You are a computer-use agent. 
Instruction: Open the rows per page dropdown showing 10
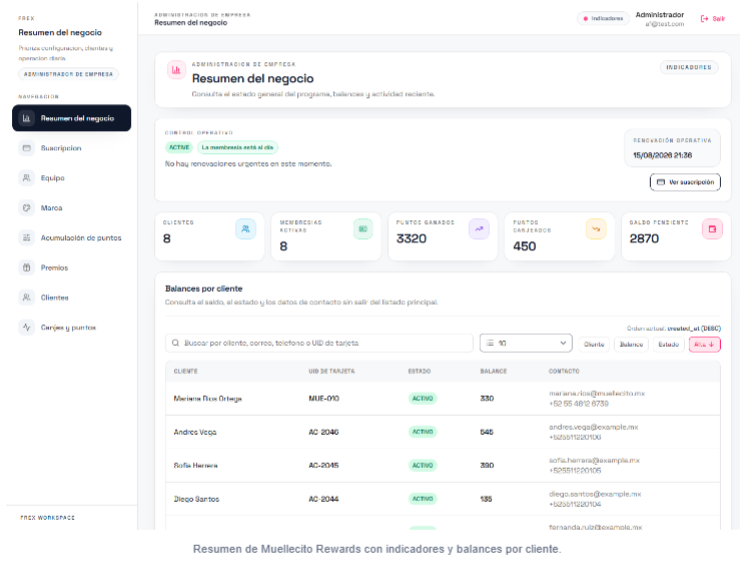[526, 343]
